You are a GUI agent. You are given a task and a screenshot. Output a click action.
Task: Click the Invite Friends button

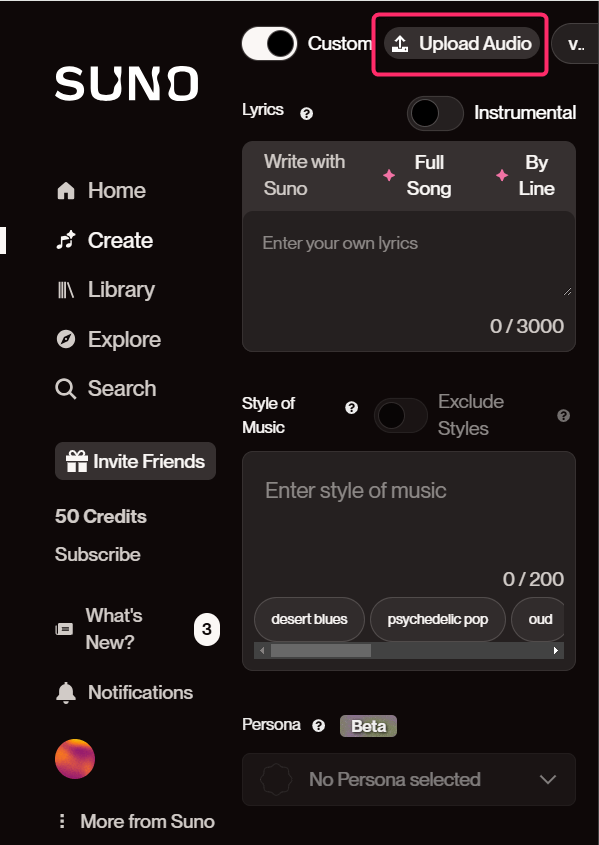pyautogui.click(x=135, y=461)
